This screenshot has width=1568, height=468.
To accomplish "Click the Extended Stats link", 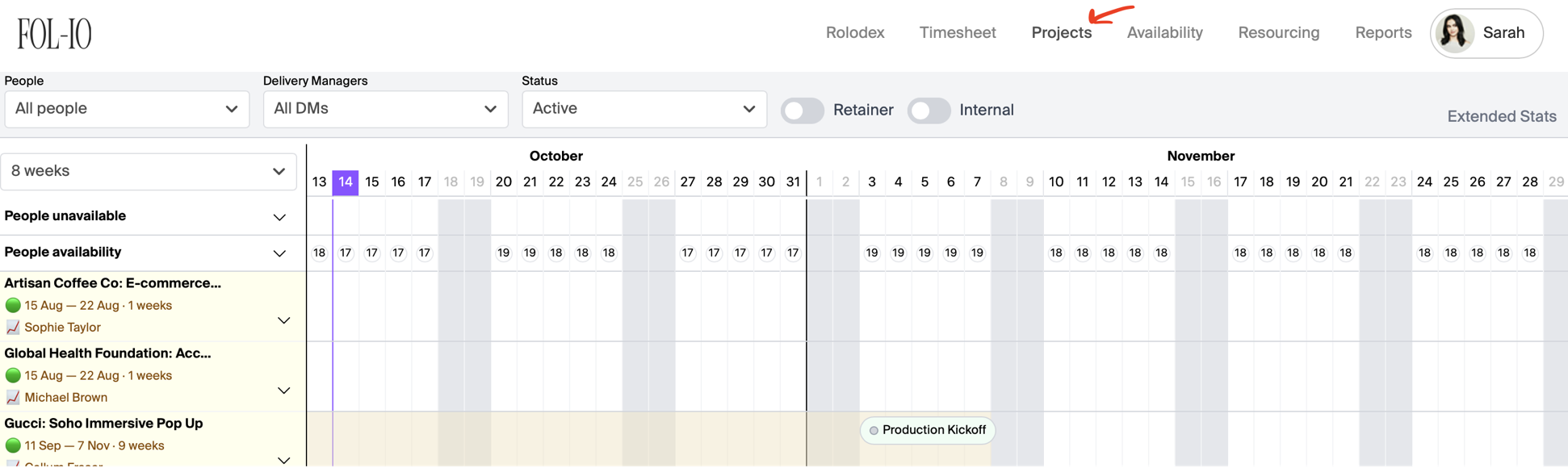I will [1501, 116].
